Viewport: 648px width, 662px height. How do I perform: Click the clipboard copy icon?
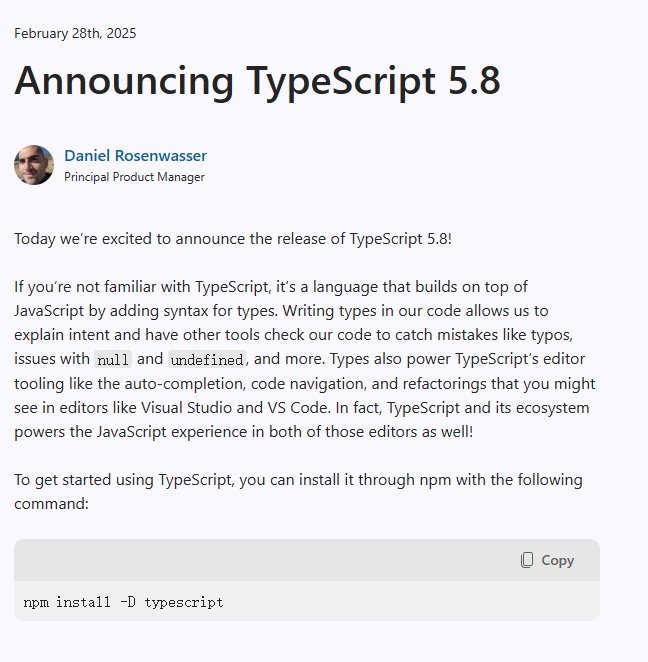coord(527,560)
